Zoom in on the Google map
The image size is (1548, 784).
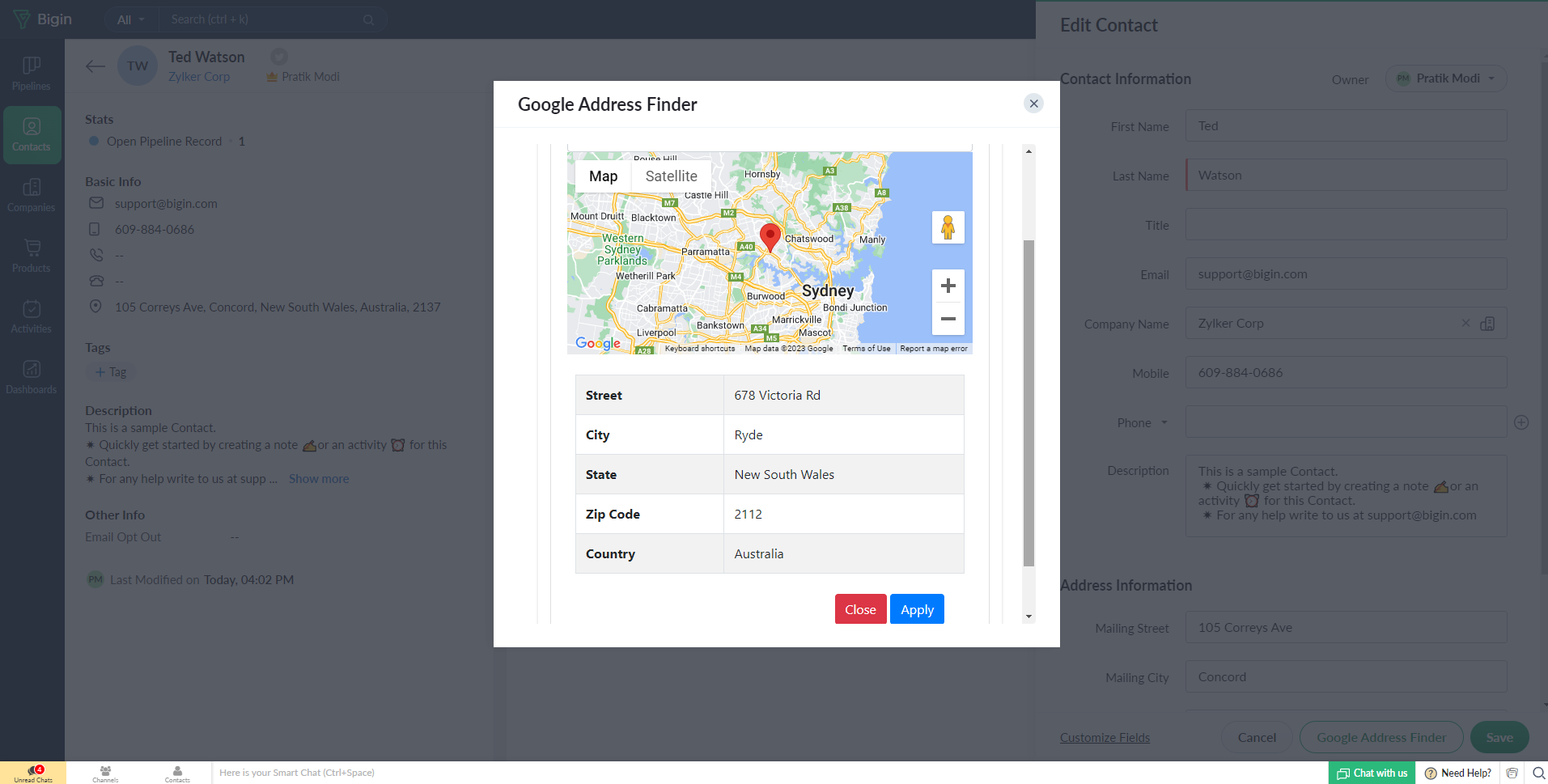pyautogui.click(x=948, y=286)
